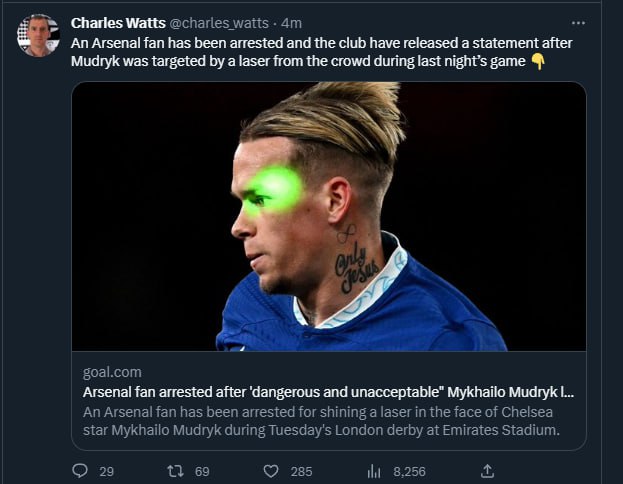Click the pointing down emoji in tweet

[538, 62]
